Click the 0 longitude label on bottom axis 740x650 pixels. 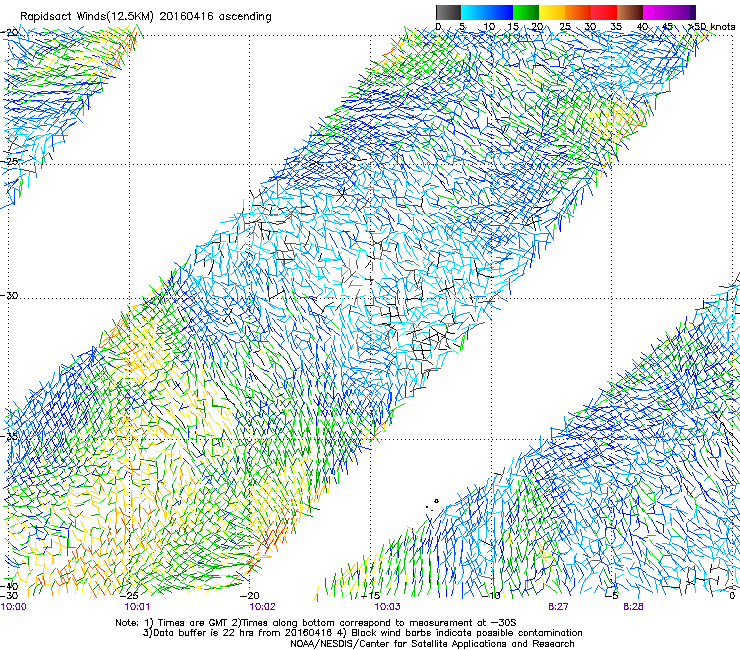pos(732,596)
